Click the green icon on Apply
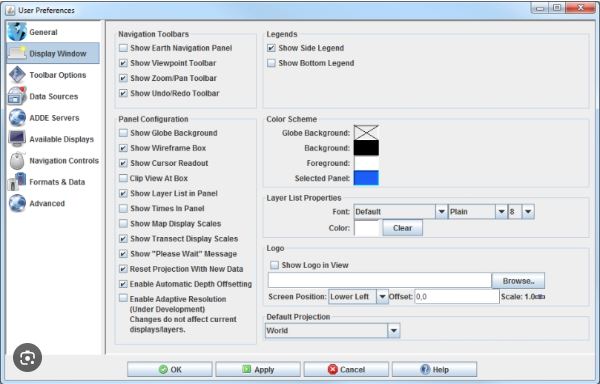This screenshot has width=600, height=384. pos(247,369)
